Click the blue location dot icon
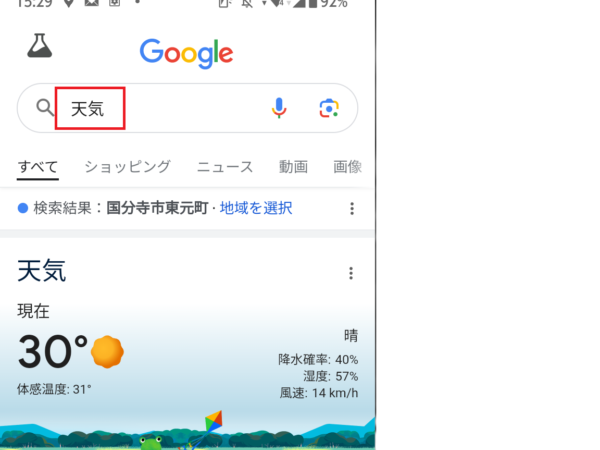Viewport: 600px width, 450px height. pyautogui.click(x=23, y=208)
